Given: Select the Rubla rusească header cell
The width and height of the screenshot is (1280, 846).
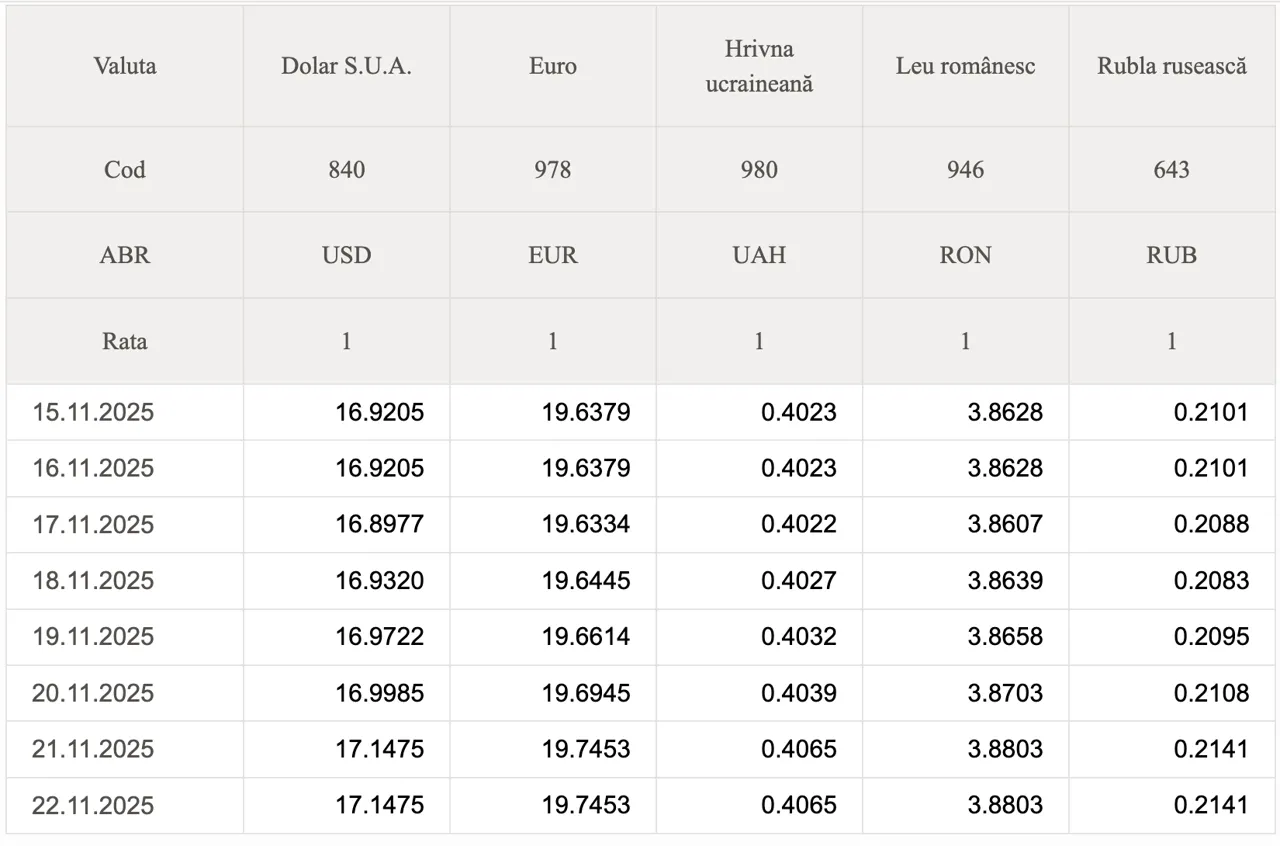Looking at the screenshot, I should [1172, 66].
